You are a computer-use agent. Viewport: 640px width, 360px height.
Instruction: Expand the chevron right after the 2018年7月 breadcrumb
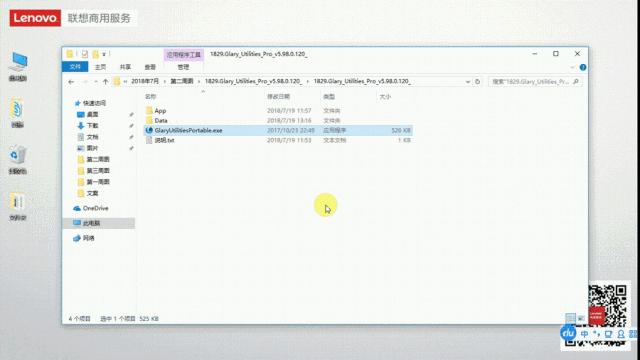[x=165, y=82]
